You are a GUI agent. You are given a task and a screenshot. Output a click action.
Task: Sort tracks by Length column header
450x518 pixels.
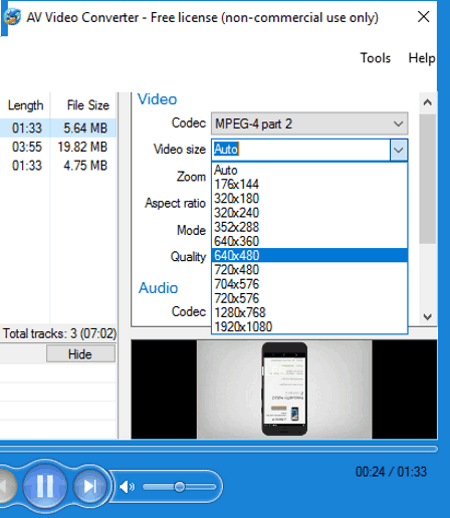coord(25,105)
